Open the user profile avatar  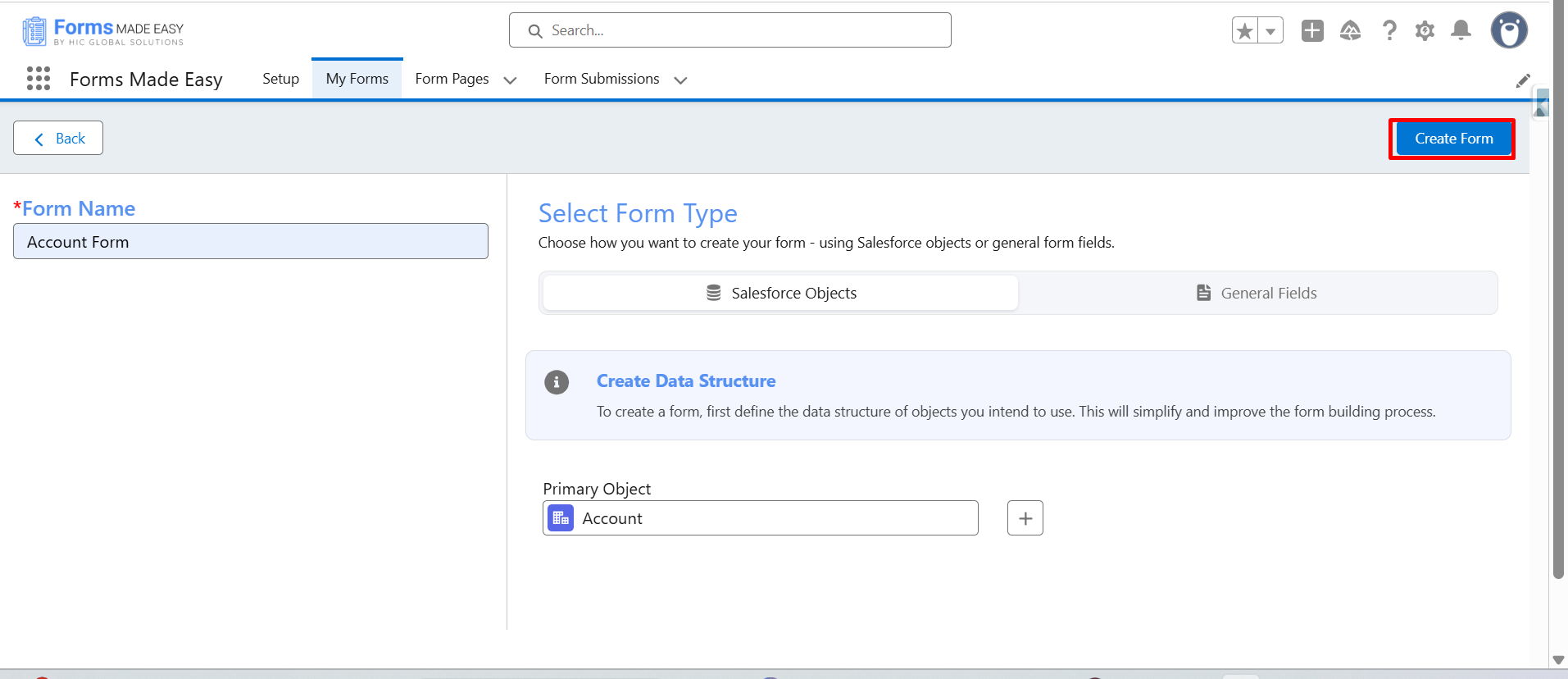(x=1509, y=31)
